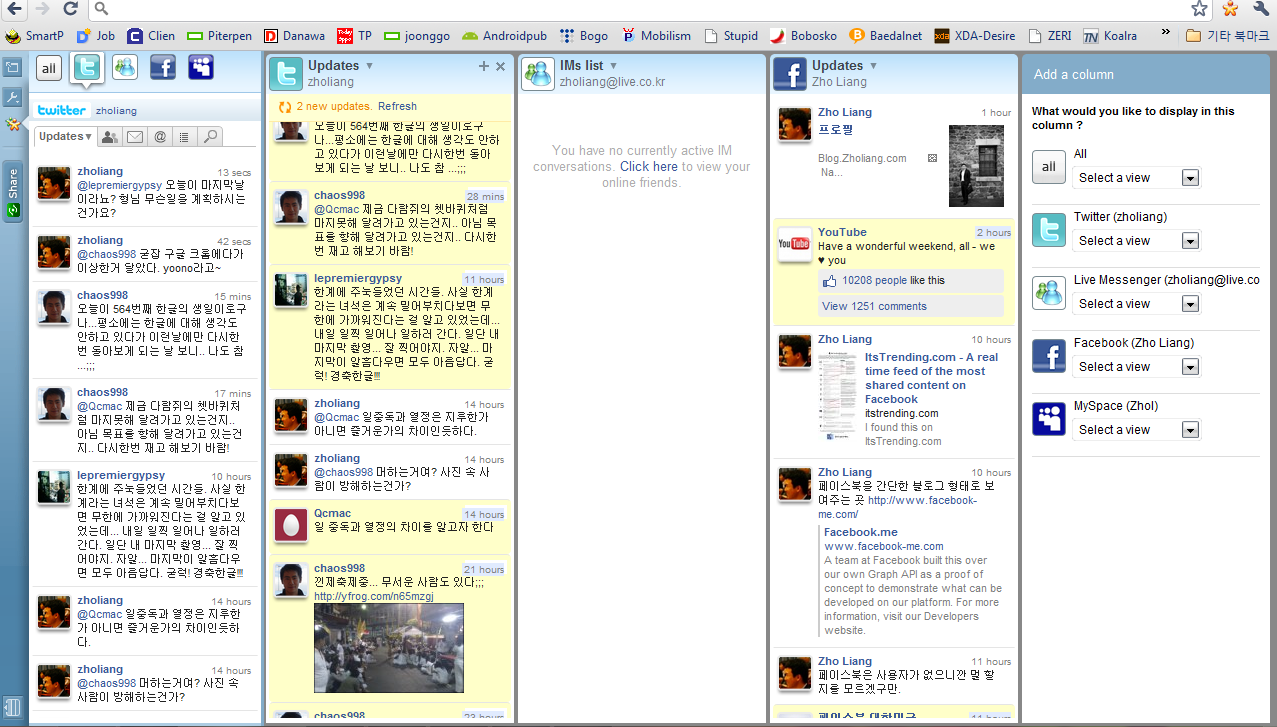Bookmark this page with the star icon
This screenshot has width=1277, height=727.
(x=1200, y=9)
